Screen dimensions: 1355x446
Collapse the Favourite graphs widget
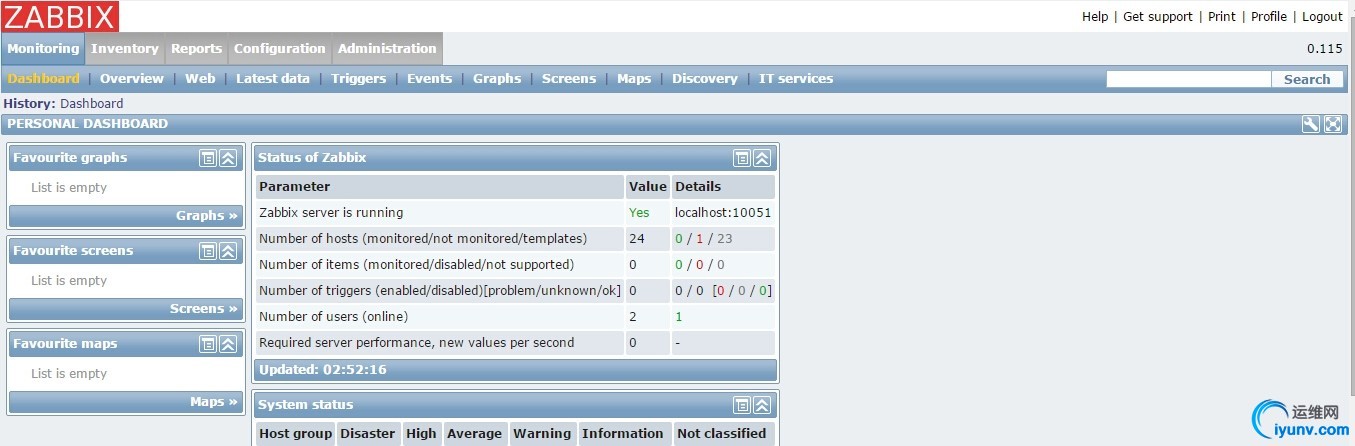pos(228,158)
